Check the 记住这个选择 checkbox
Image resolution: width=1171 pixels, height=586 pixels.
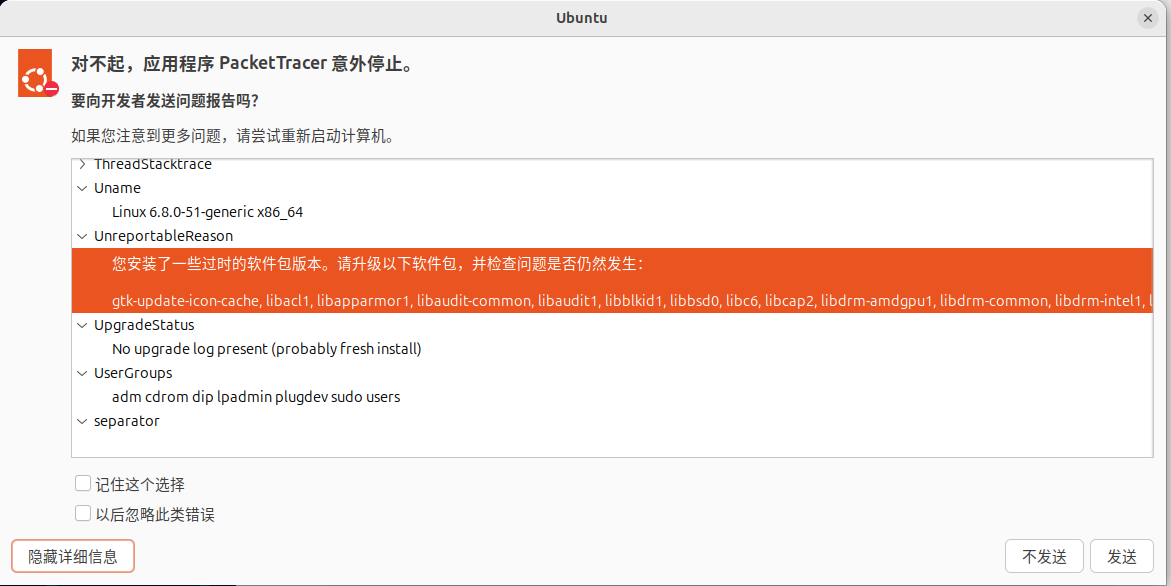click(x=83, y=484)
